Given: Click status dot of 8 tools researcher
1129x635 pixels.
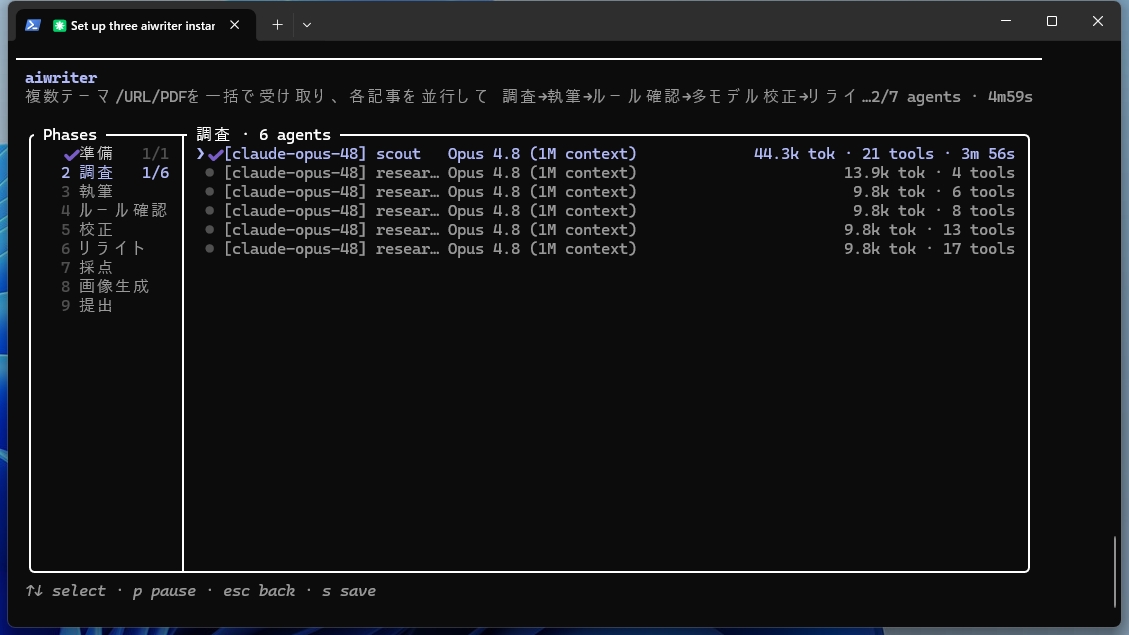Looking at the screenshot, I should [x=210, y=210].
